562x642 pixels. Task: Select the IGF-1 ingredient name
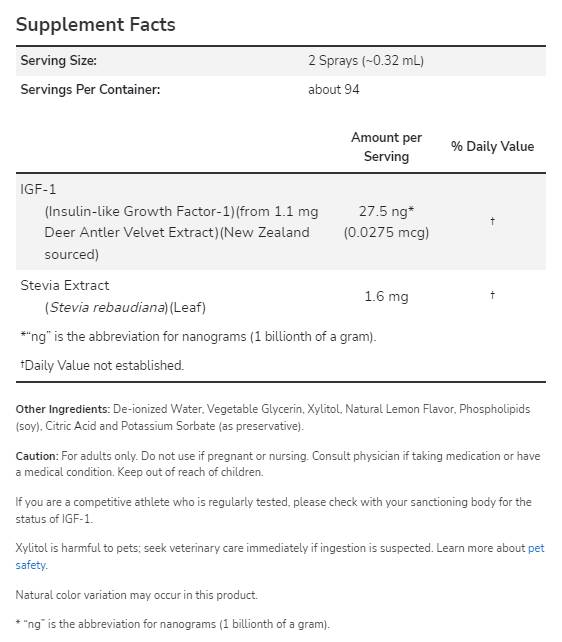coord(38,189)
